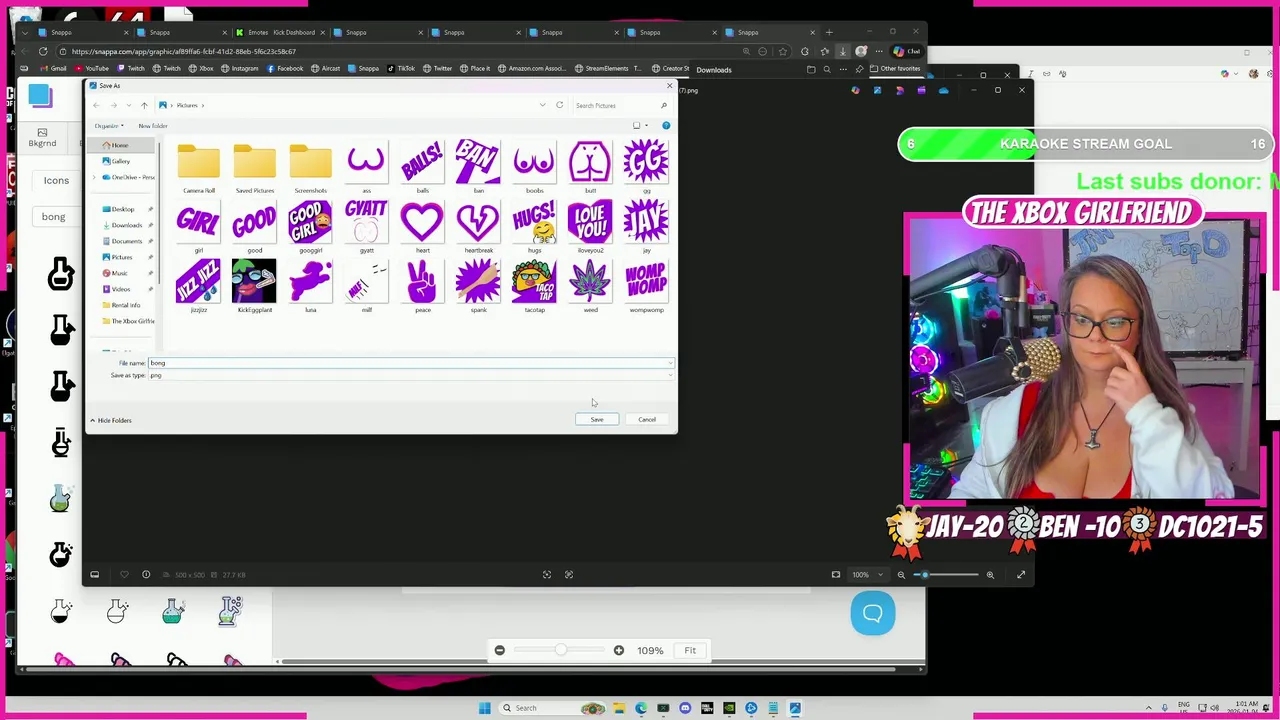Select Desktop in the navigation pane
Viewport: 1280px width, 720px height.
coord(122,209)
